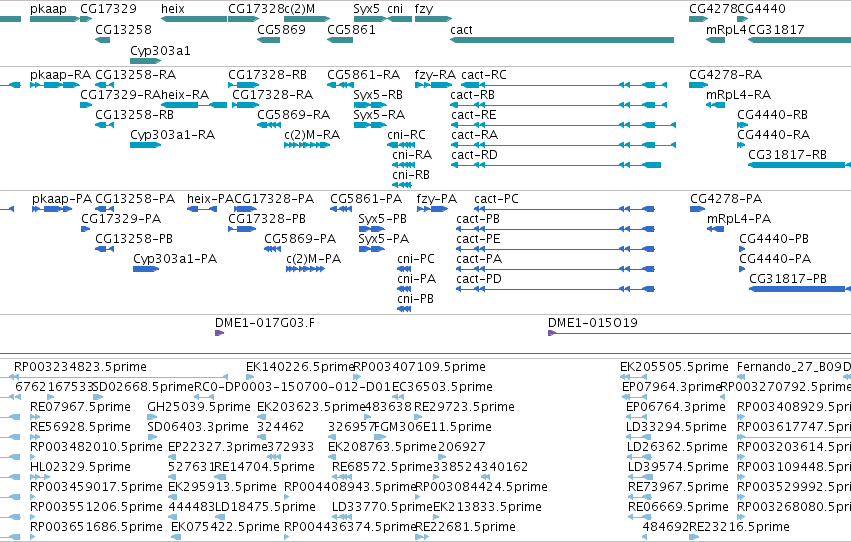Select transcript pkaap-RA

(x=60, y=75)
